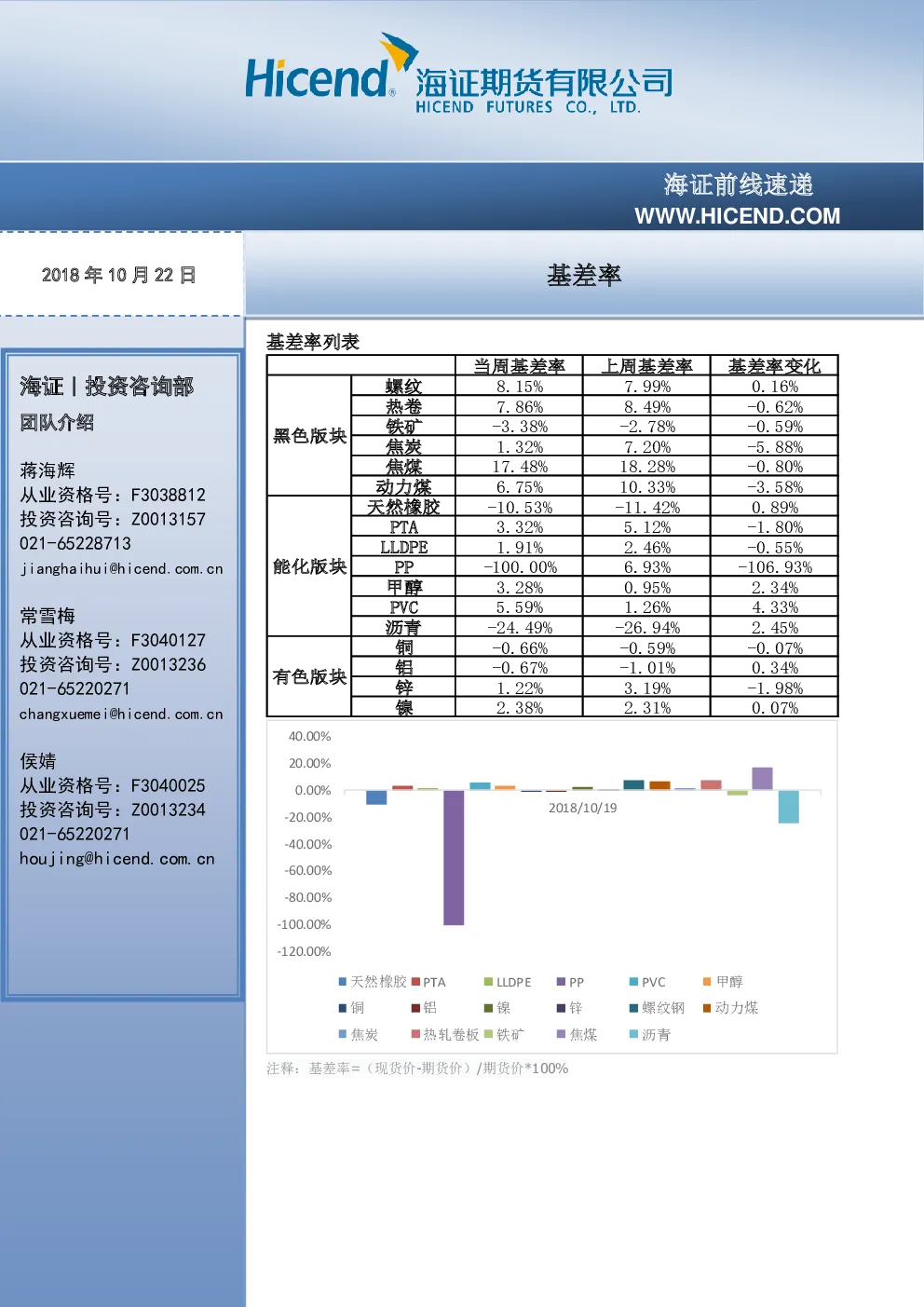Viewport: 924px width, 1307px height.
Task: Click the 基差率 page title
Action: click(584, 276)
